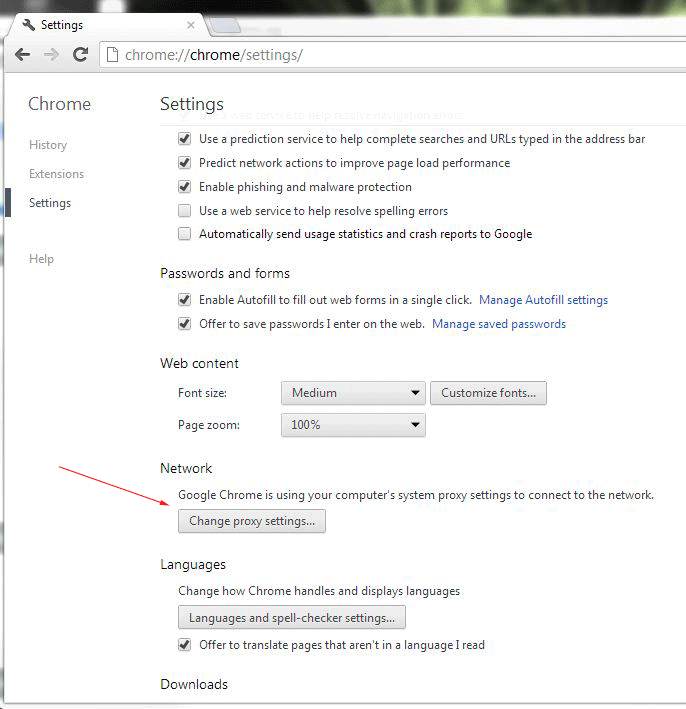The width and height of the screenshot is (686, 709).
Task: Enable sending usage statistics to Google
Action: [x=185, y=234]
